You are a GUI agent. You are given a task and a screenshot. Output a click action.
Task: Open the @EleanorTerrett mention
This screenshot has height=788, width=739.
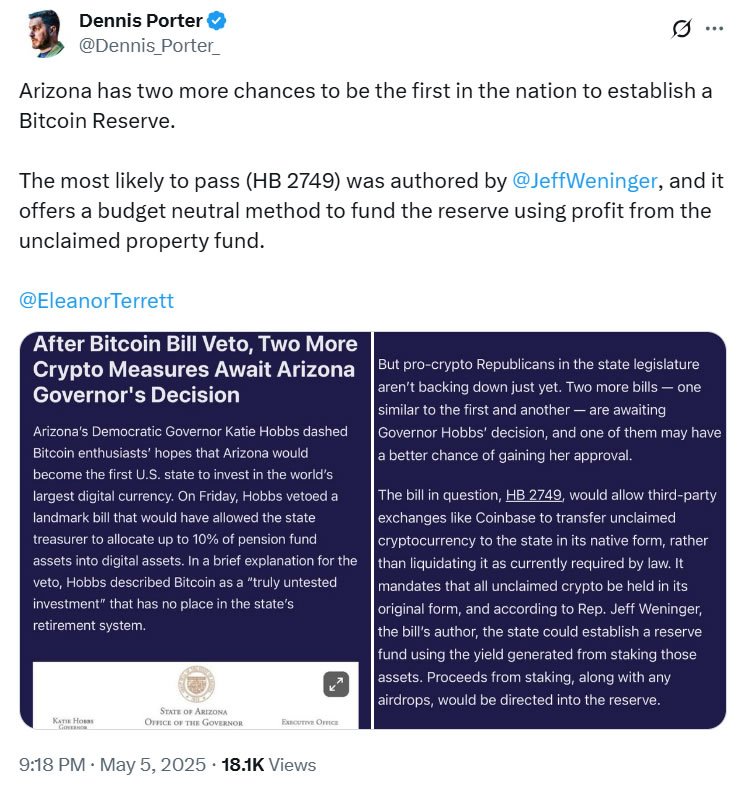point(97,300)
